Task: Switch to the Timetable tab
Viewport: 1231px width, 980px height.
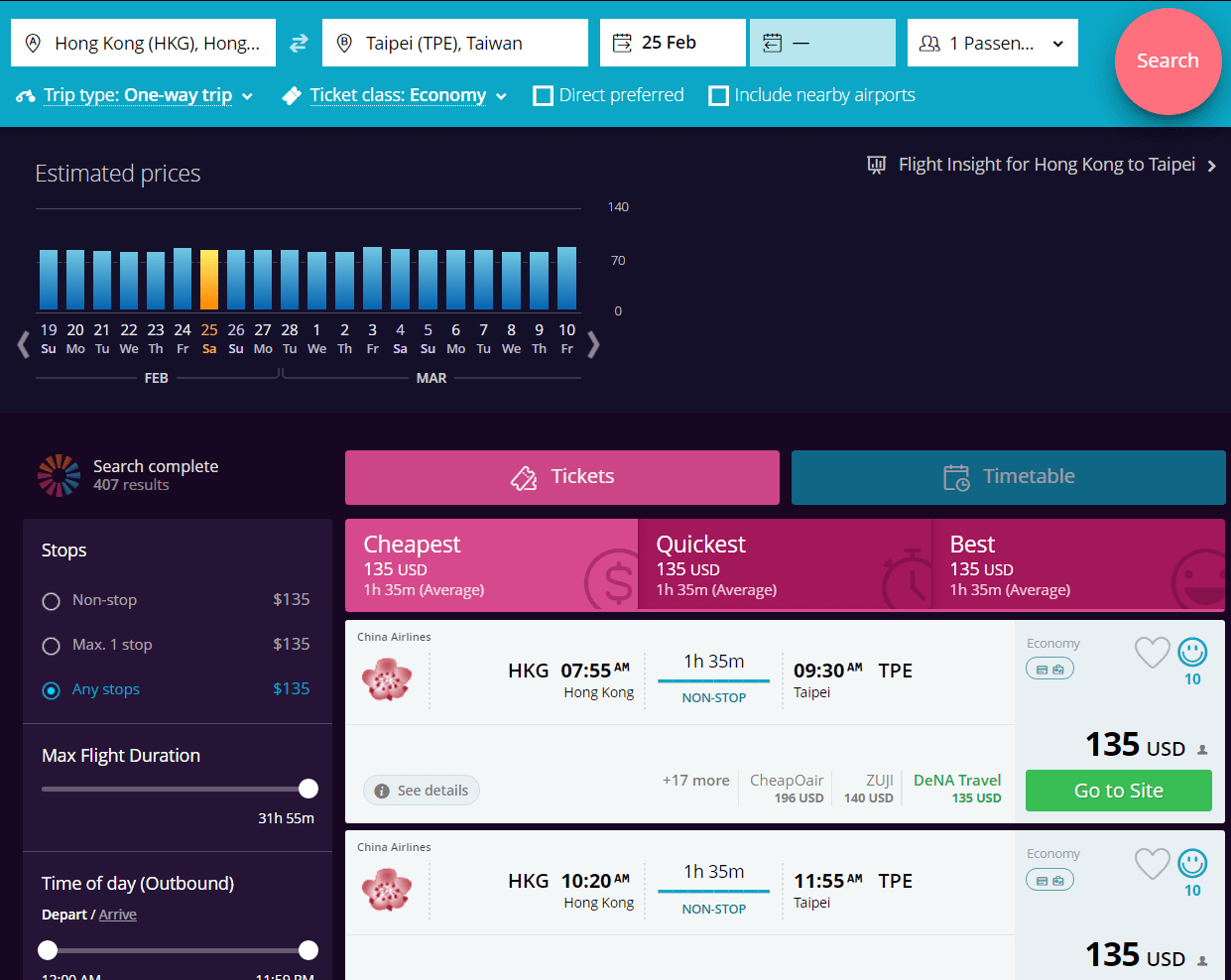Action: pyautogui.click(x=1008, y=477)
